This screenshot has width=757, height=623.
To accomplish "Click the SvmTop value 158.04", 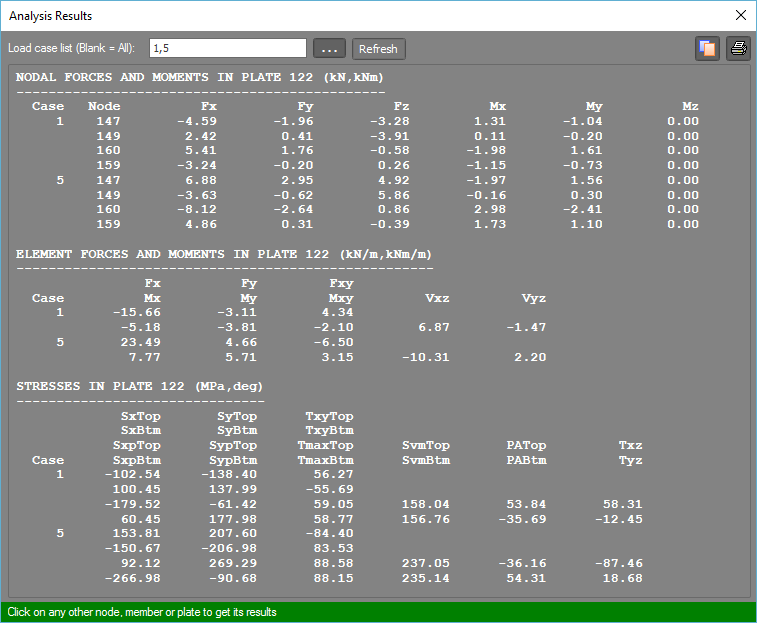I will [x=426, y=504].
